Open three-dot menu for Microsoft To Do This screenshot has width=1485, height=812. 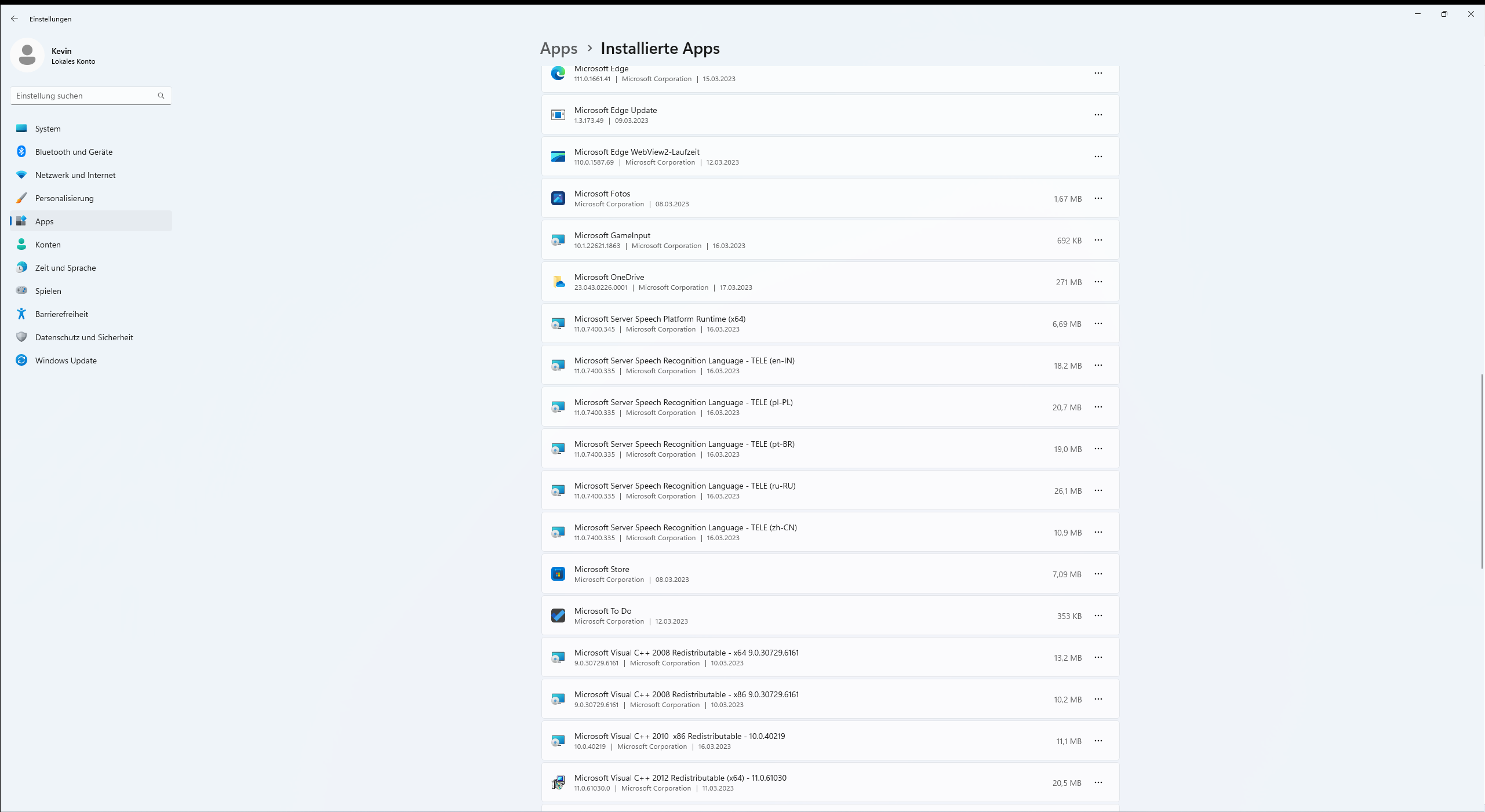pos(1098,616)
